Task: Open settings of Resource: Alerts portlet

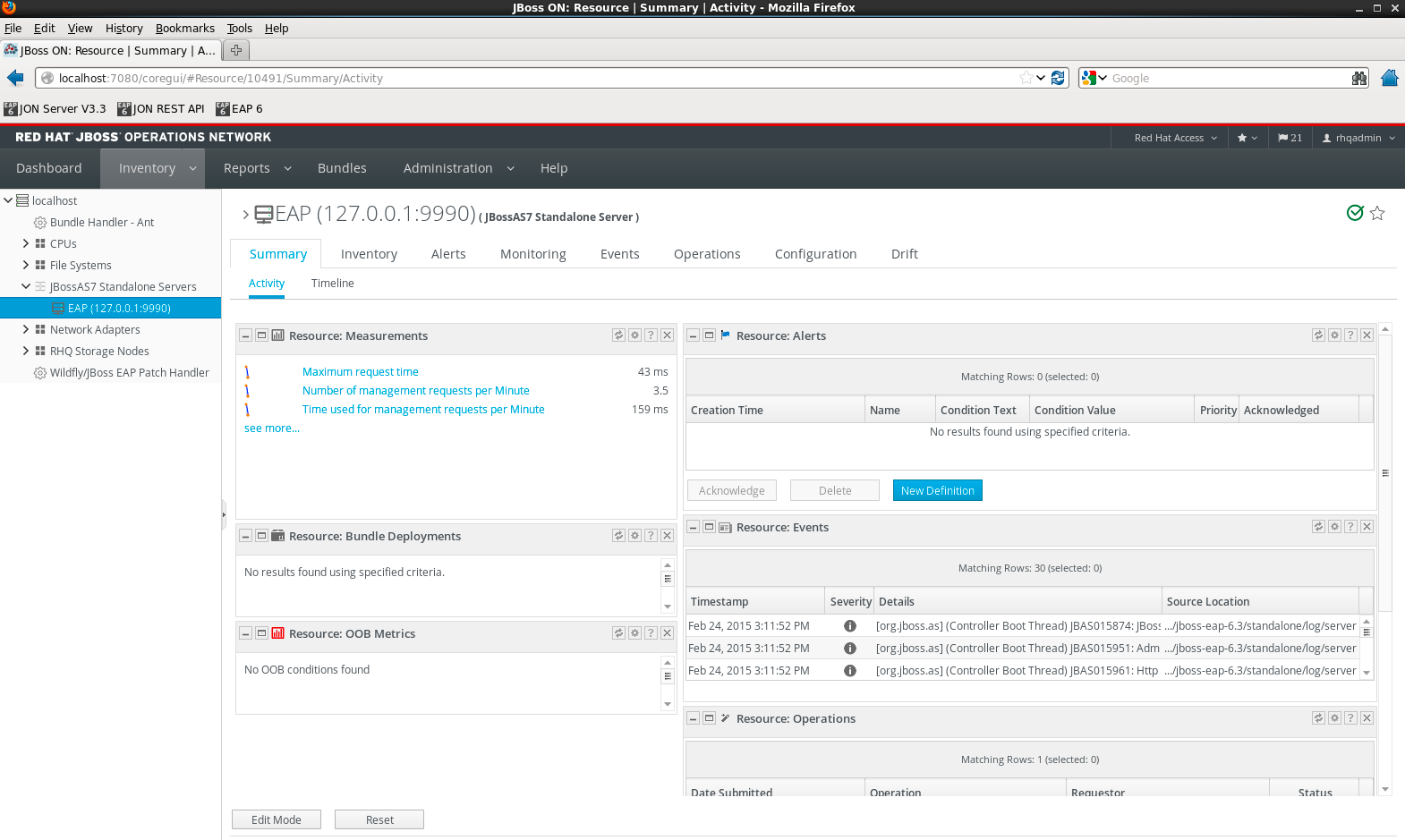Action: pyautogui.click(x=1334, y=335)
